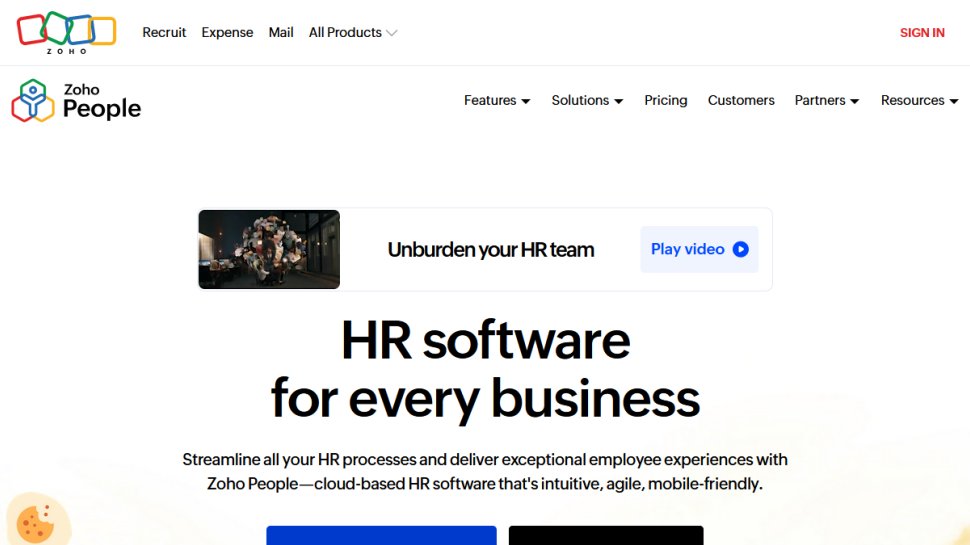Click the 'Unburden your HR team' text
The height and width of the screenshot is (545, 970).
click(x=491, y=250)
